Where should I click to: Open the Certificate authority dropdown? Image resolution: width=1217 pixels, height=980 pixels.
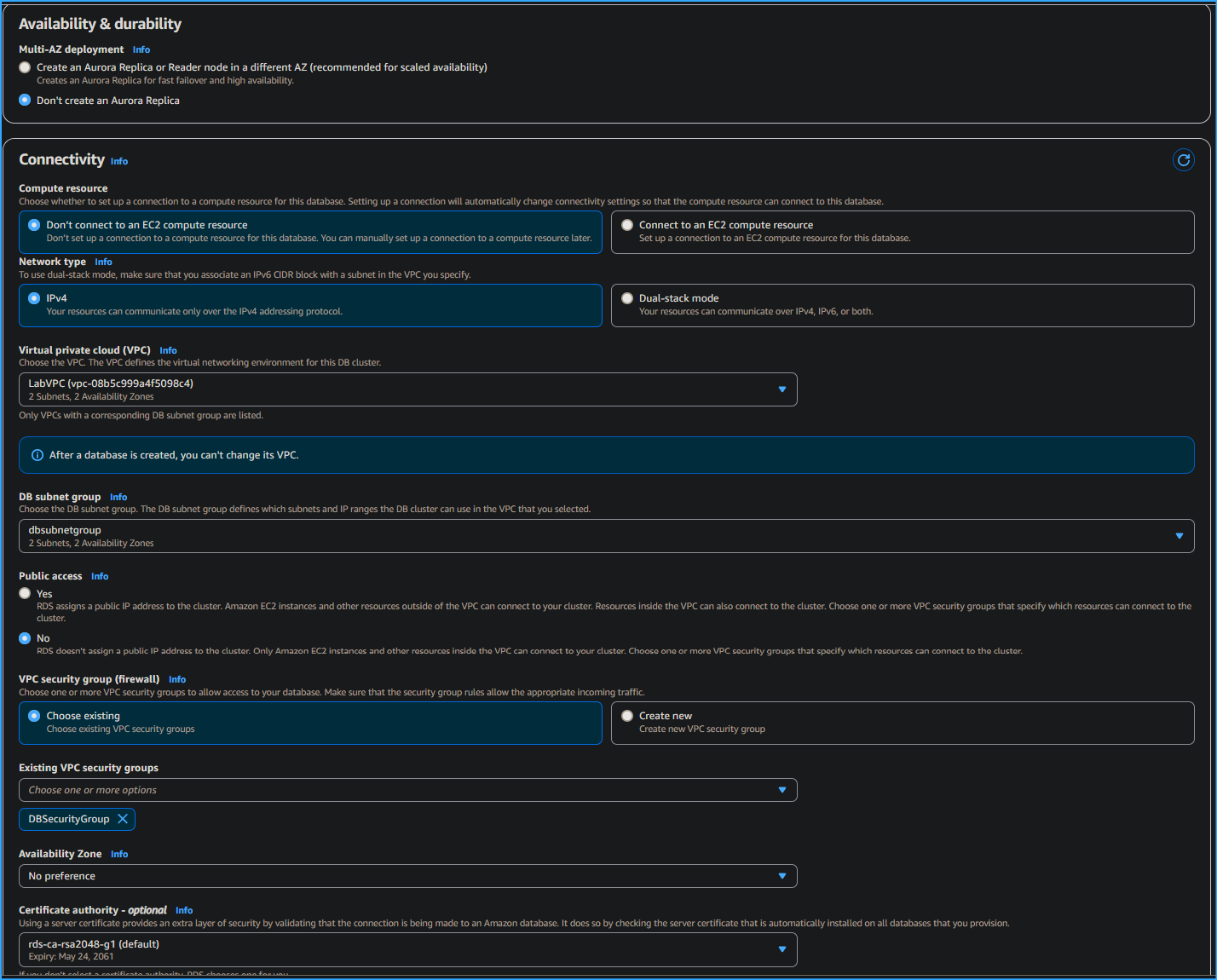(782, 948)
